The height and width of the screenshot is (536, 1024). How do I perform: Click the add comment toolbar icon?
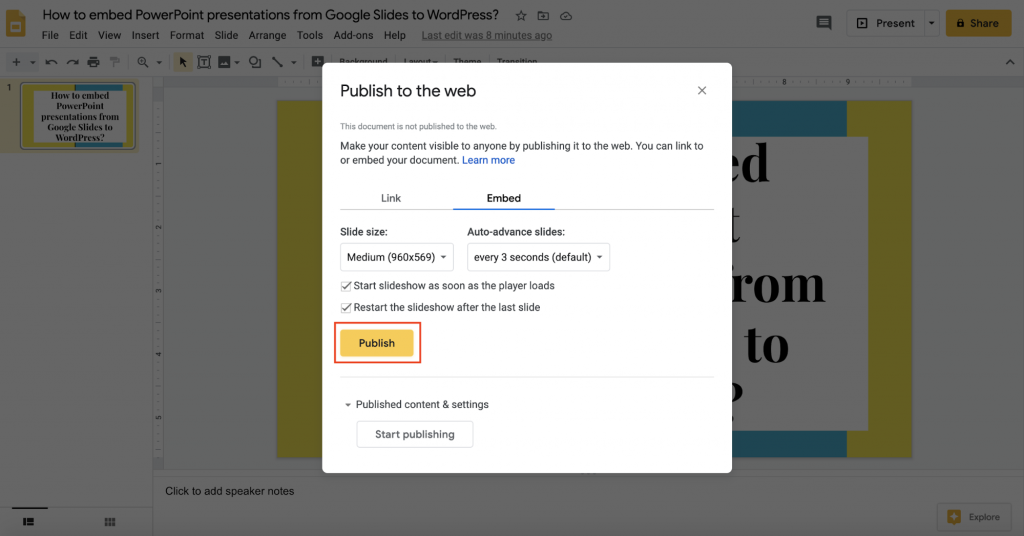[317, 61]
